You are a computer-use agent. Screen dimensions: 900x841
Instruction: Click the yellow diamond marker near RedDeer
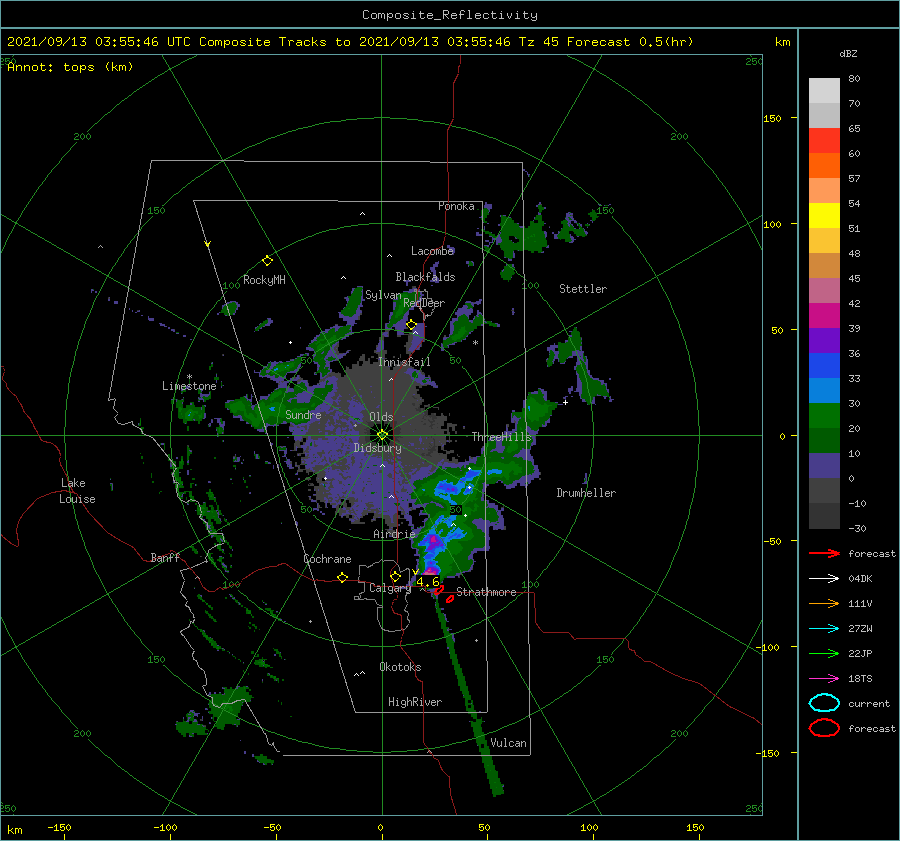click(x=412, y=325)
